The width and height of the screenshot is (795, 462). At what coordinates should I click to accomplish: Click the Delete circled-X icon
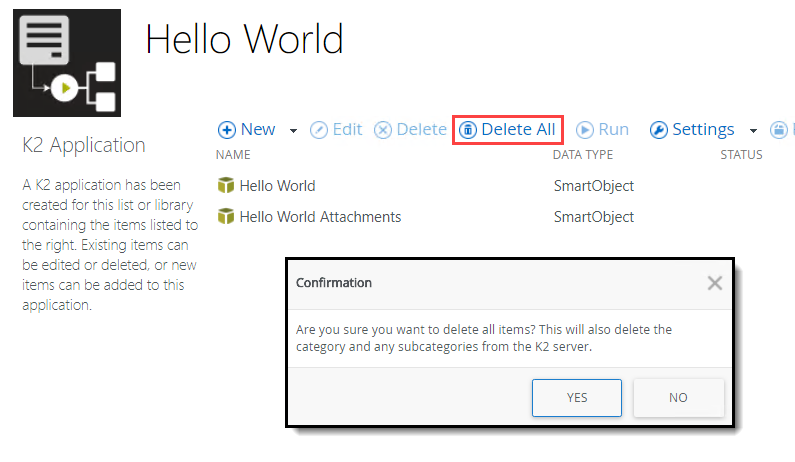[x=383, y=130]
